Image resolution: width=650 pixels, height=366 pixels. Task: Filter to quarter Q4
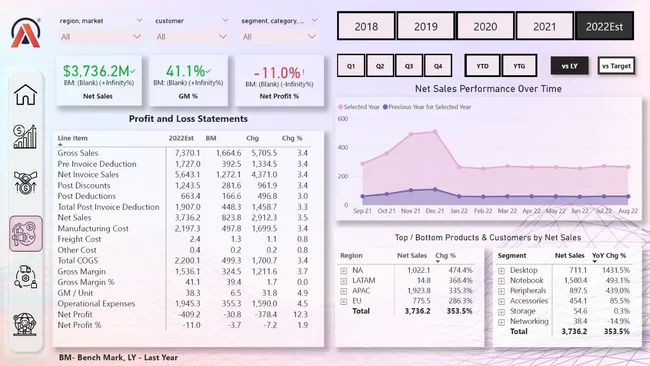pos(438,65)
